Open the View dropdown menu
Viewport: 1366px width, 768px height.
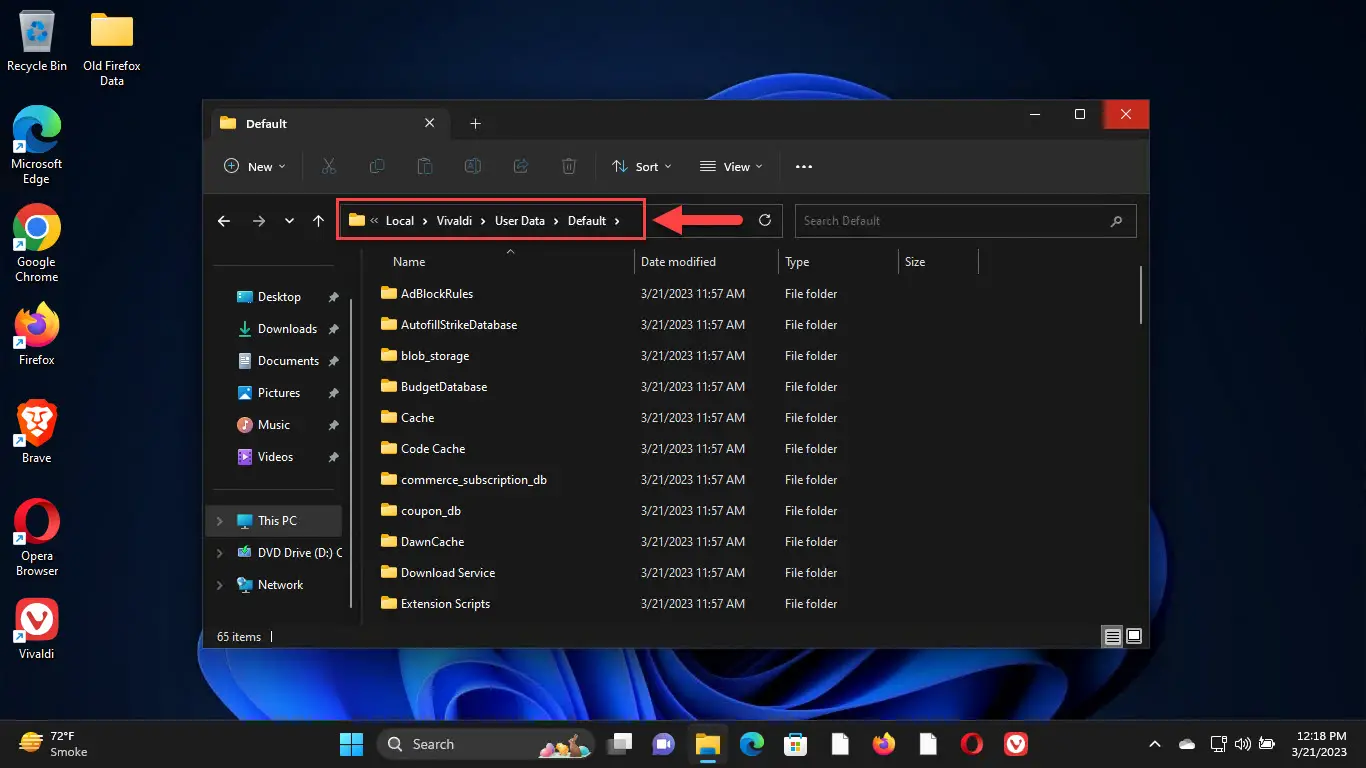(731, 167)
